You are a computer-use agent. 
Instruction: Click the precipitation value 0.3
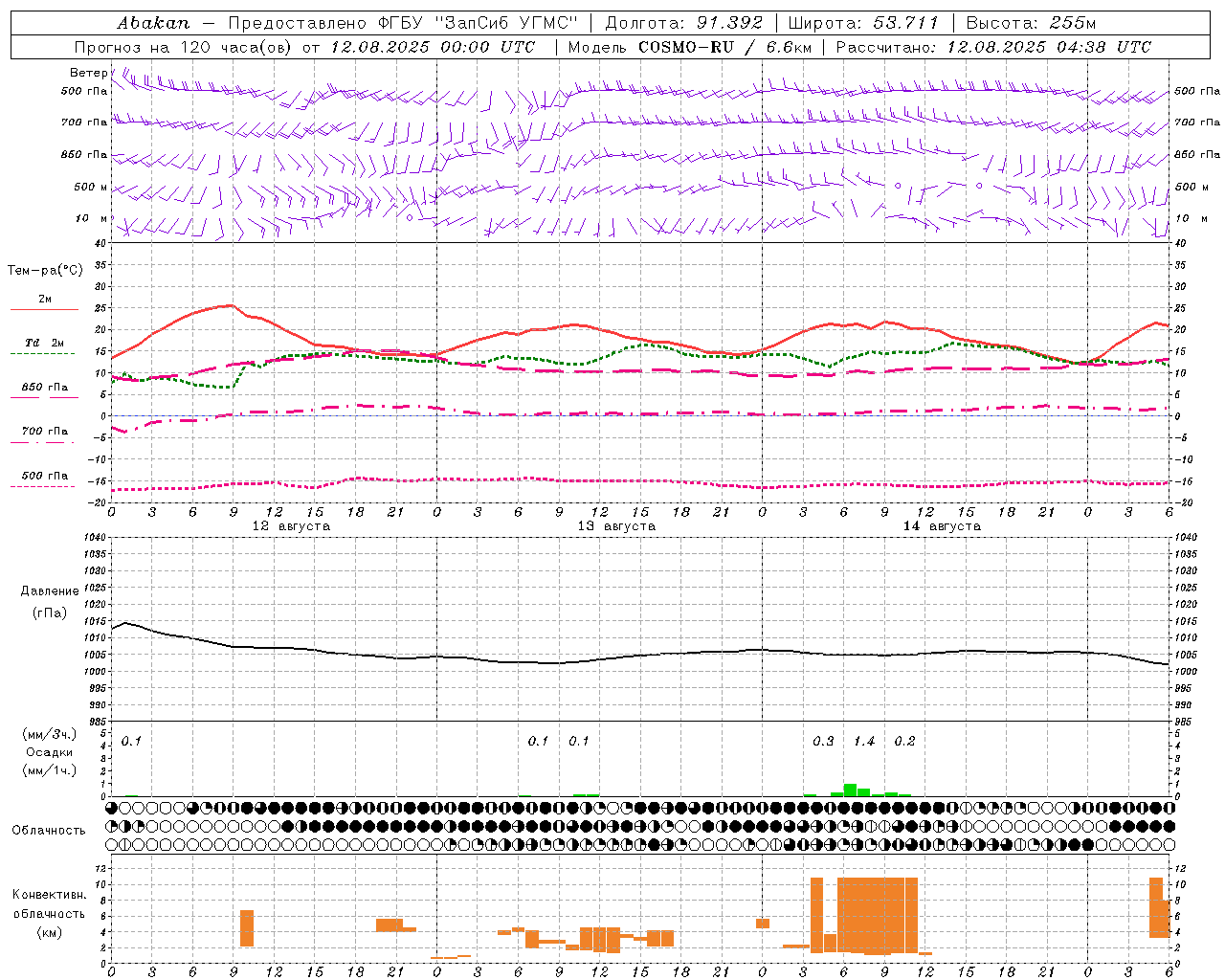pos(823,742)
